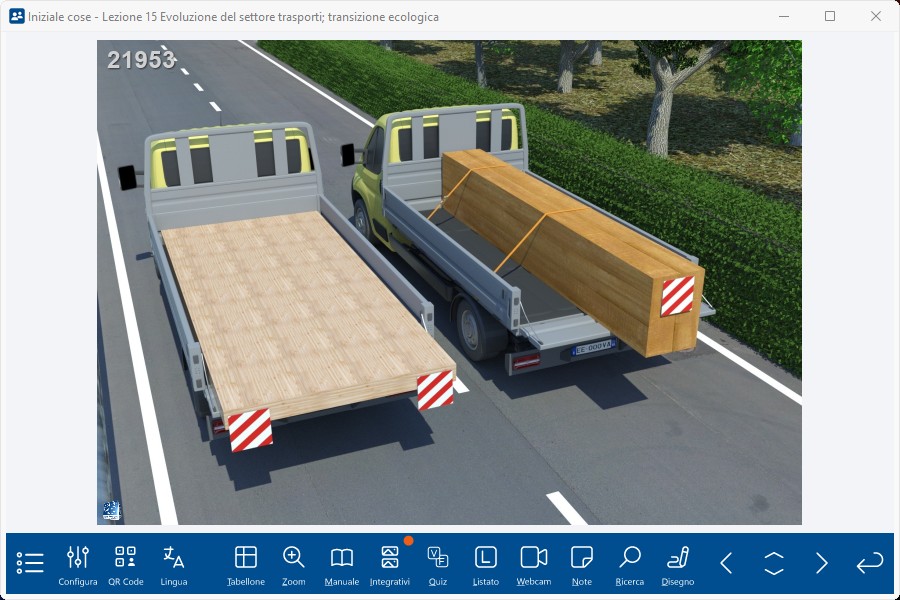
Task: Expand the up/down chevron control
Action: 774,563
